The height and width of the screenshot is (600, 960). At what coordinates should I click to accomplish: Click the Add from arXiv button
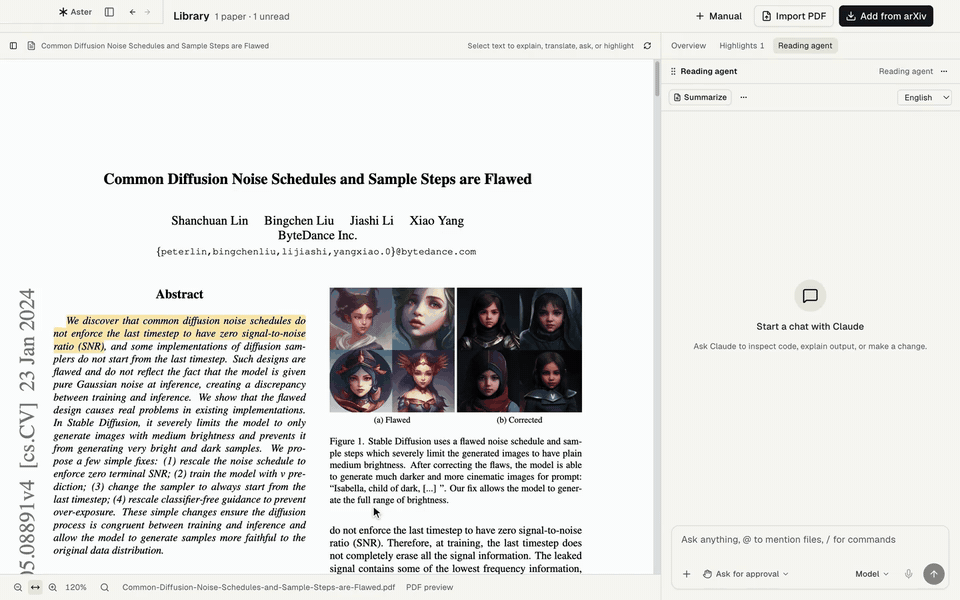pos(886,17)
